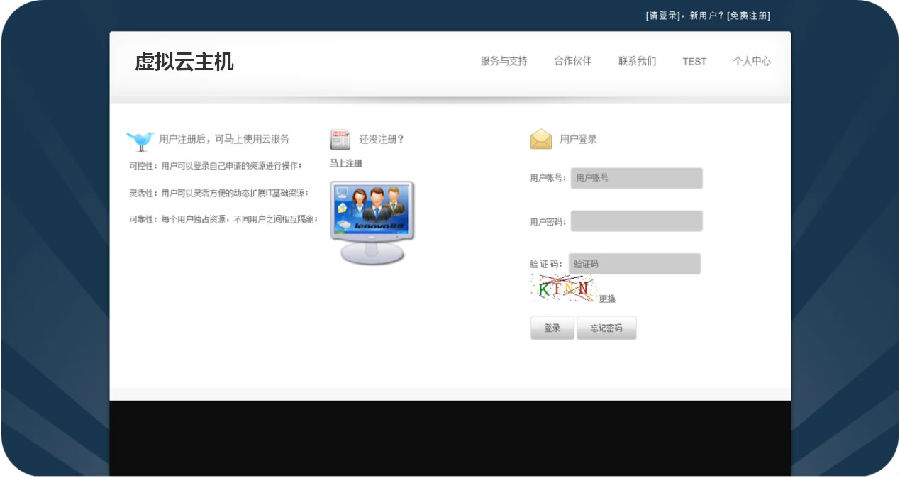Screen dimensions: 900x477
Task: Select the TEST navigation item
Action: tap(694, 61)
